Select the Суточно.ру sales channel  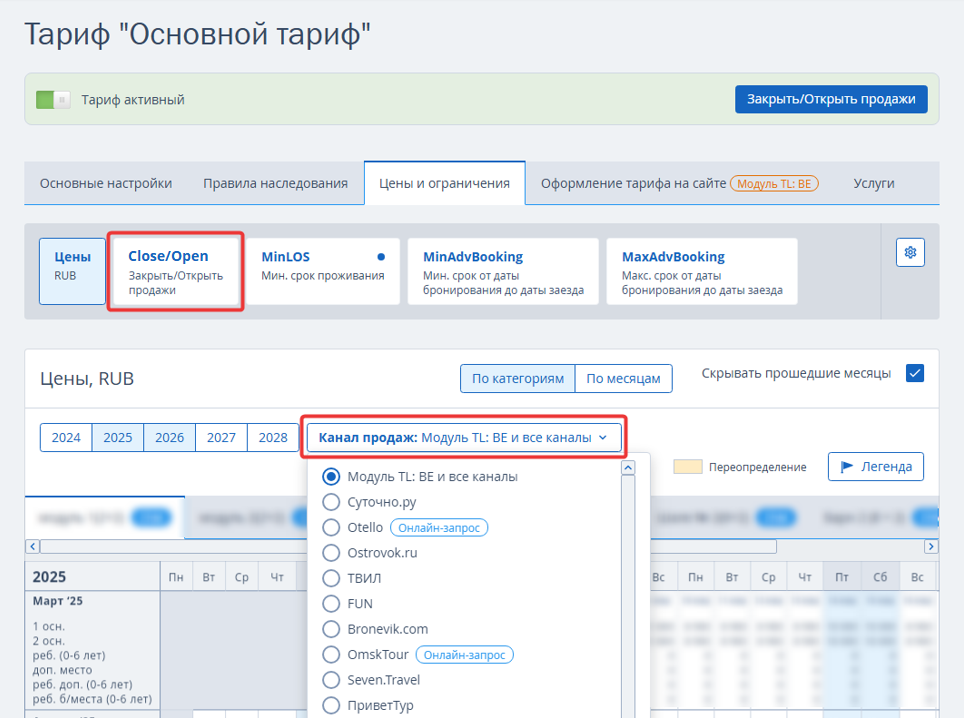click(332, 502)
